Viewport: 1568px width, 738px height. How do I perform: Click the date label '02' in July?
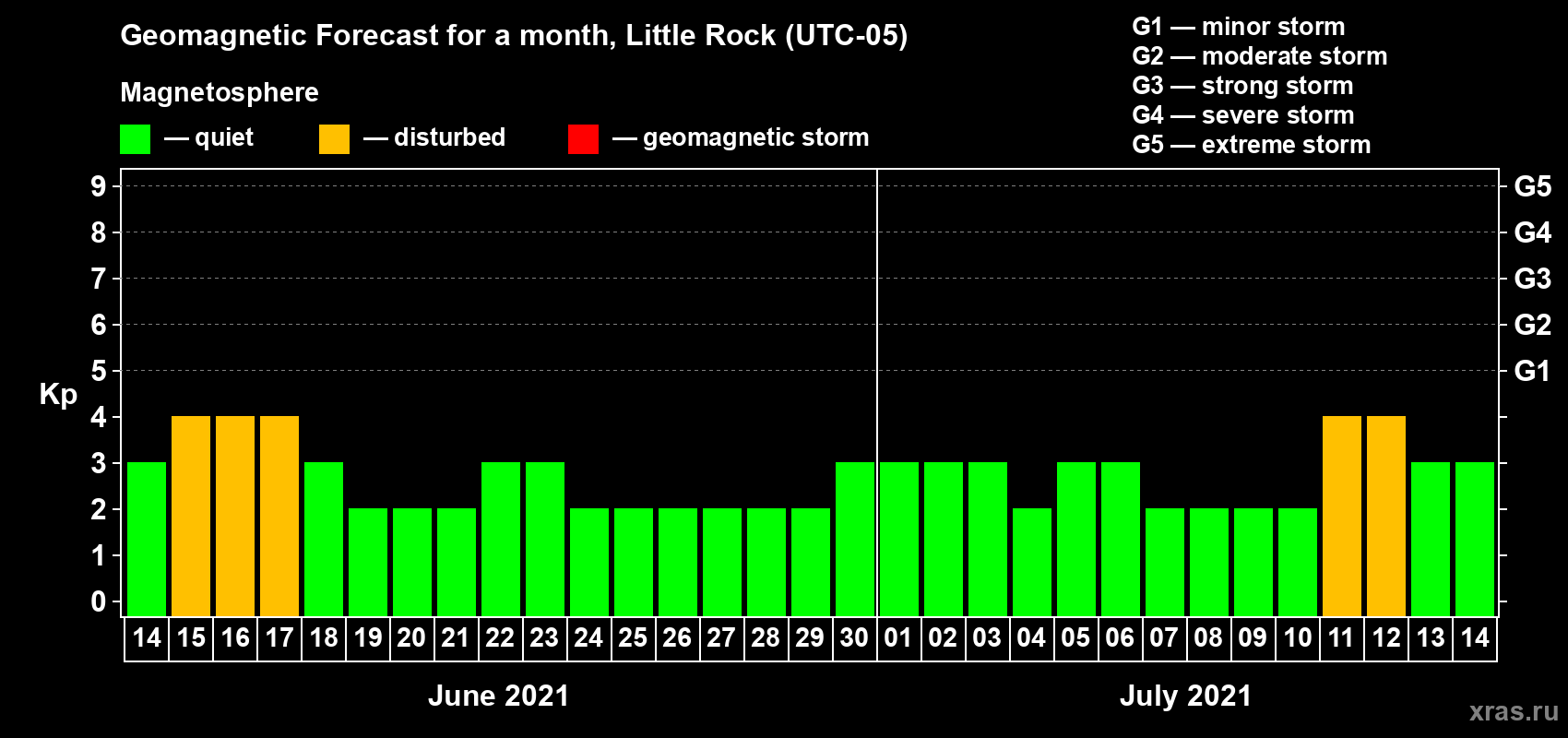(x=943, y=637)
